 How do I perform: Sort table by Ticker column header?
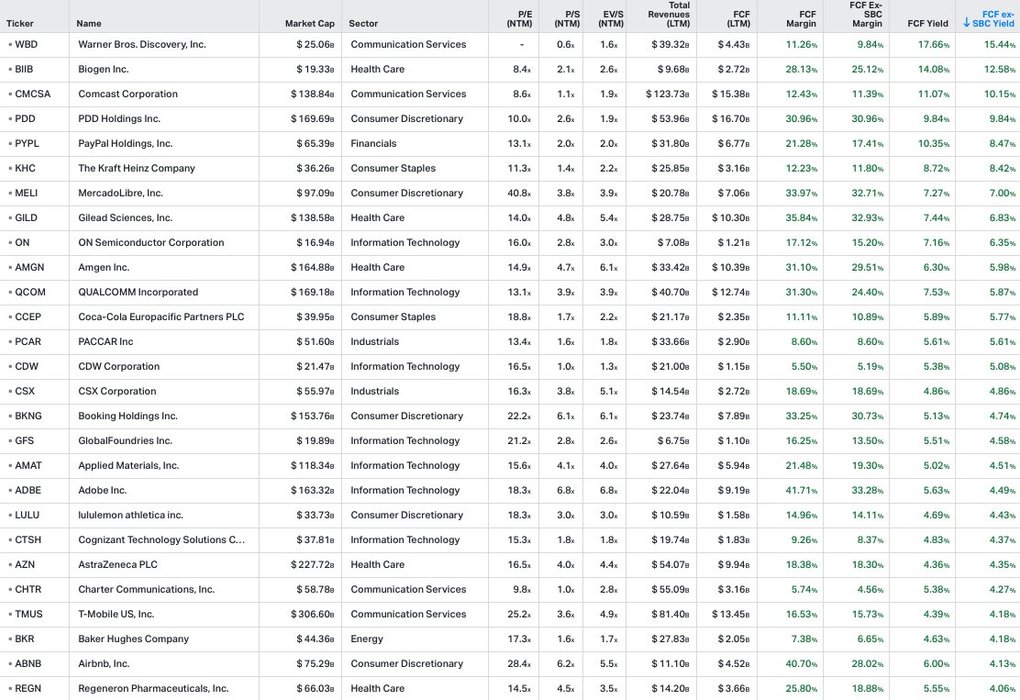coord(20,23)
